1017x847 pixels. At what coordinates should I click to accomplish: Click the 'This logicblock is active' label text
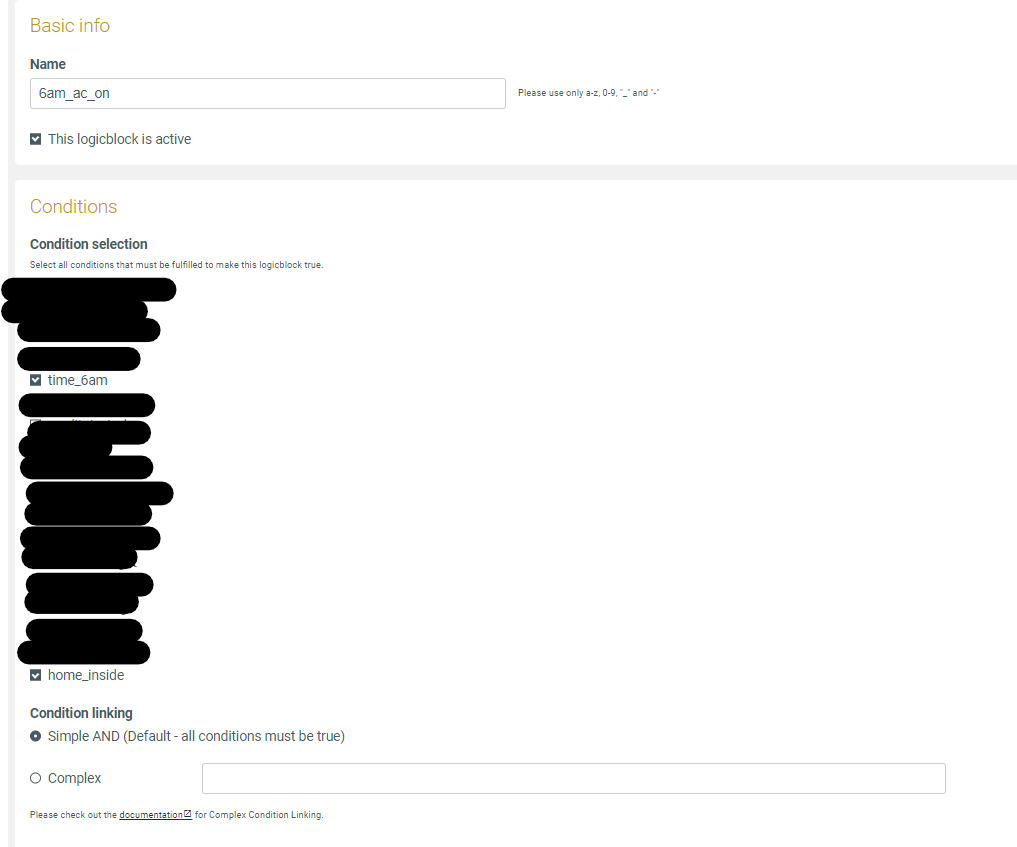119,139
